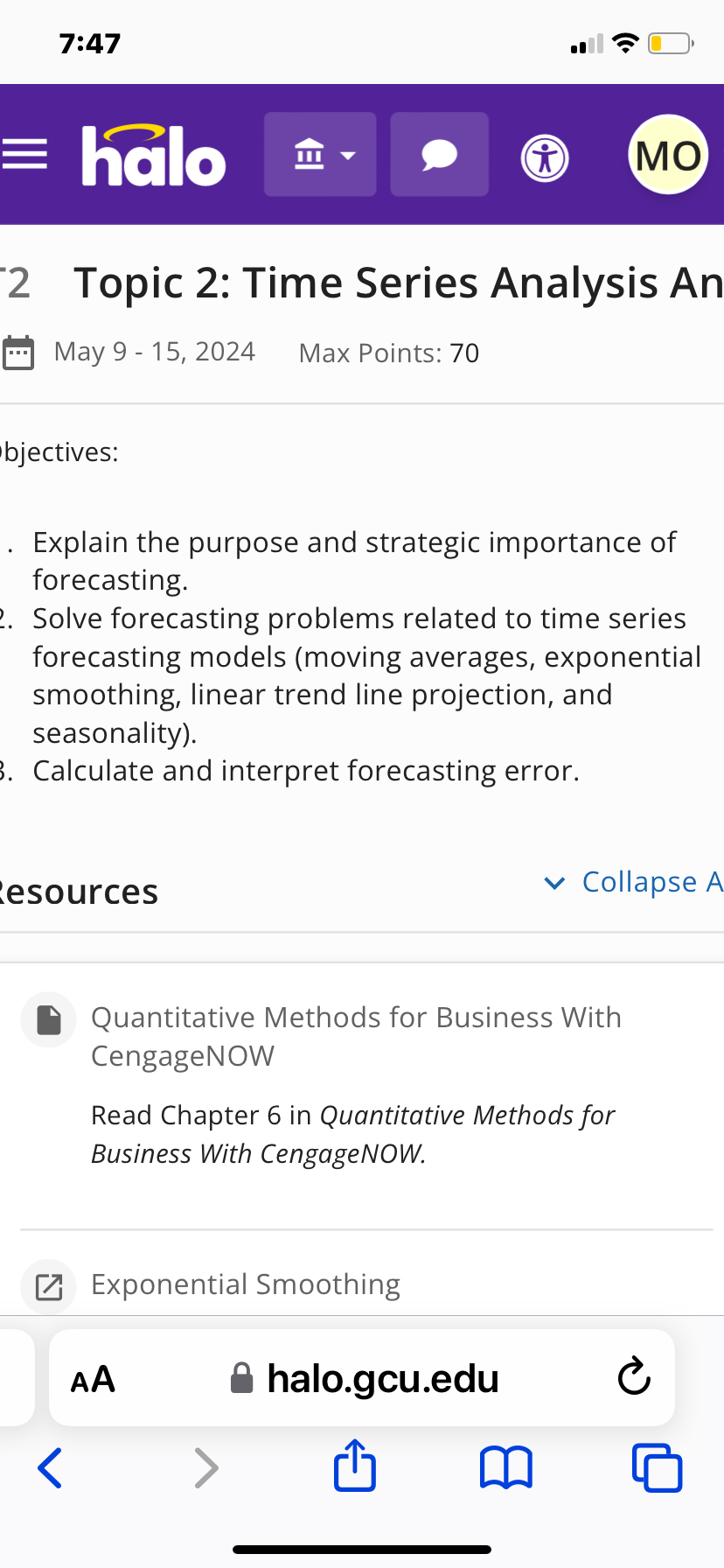Open the Exponential Smoothing external link icon
724x1568 pixels.
click(x=48, y=1285)
